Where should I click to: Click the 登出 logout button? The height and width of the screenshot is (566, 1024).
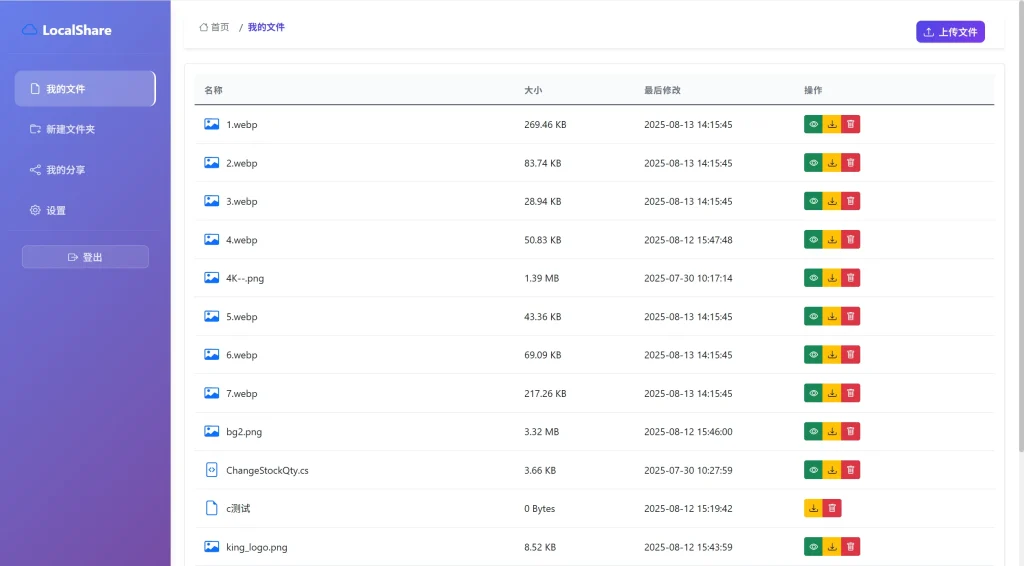[85, 257]
